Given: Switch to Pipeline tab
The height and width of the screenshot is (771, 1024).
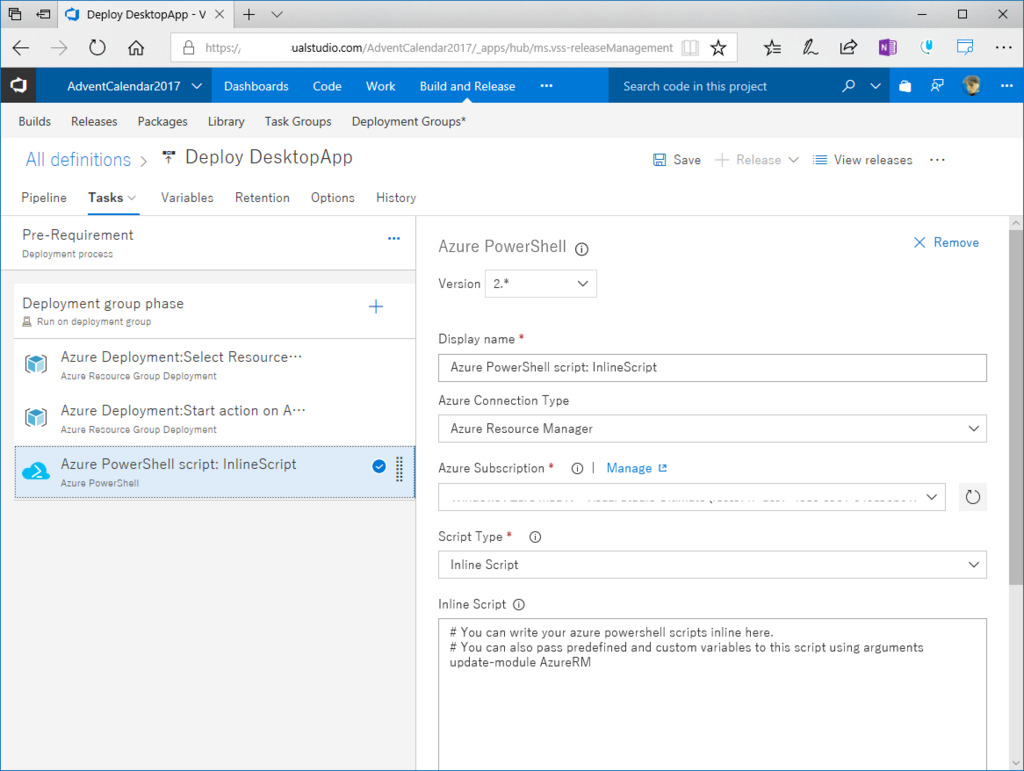Looking at the screenshot, I should [44, 197].
